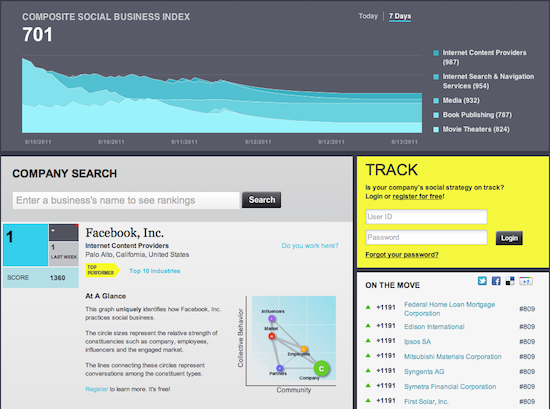This screenshot has height=409, width=550.
Task: Share via the Facebook icon
Action: coord(496,281)
